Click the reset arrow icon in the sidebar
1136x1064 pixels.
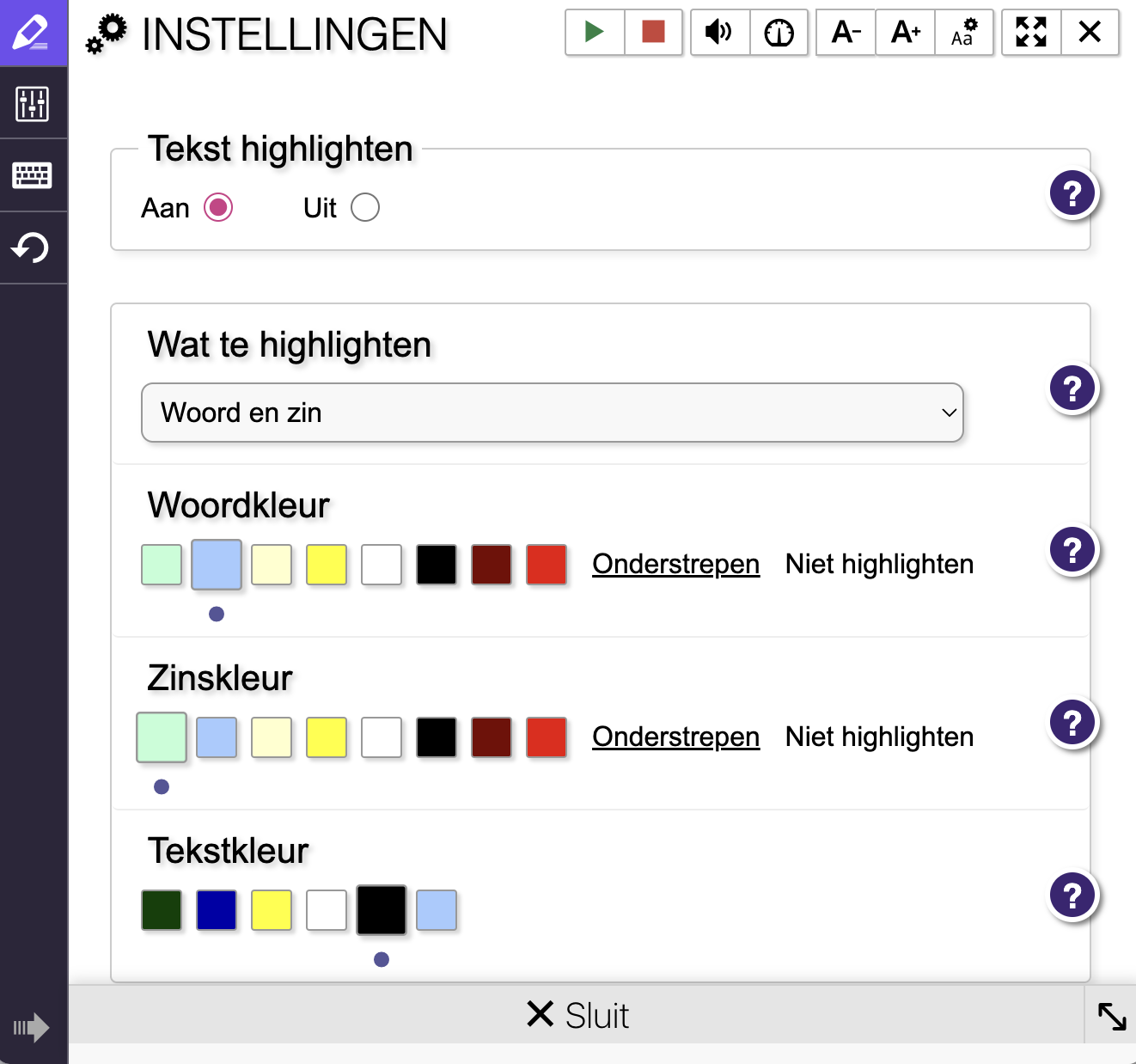click(x=33, y=248)
